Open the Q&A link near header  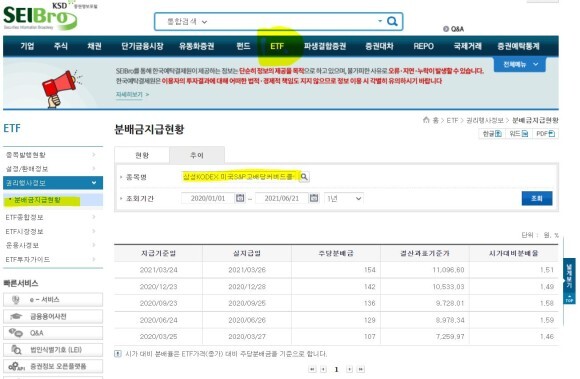click(453, 29)
